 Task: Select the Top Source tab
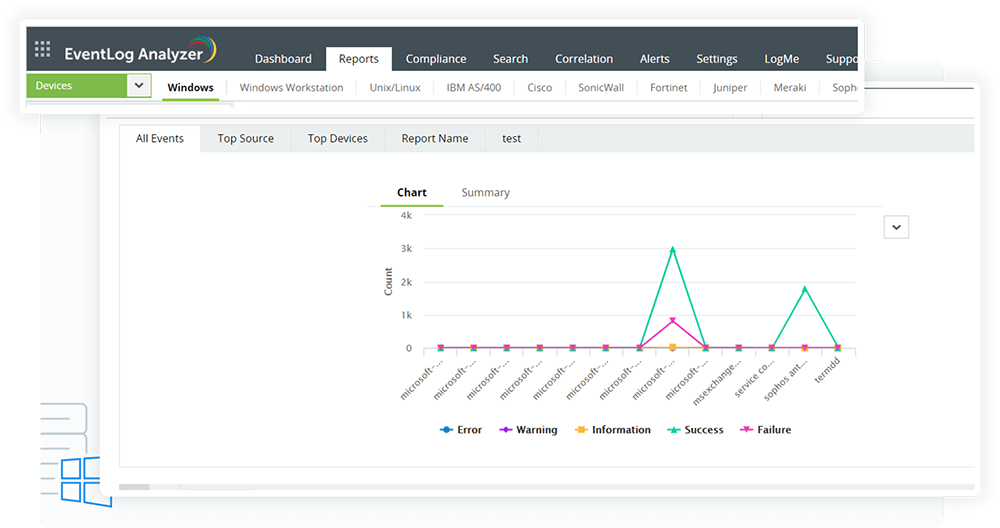click(x=245, y=139)
